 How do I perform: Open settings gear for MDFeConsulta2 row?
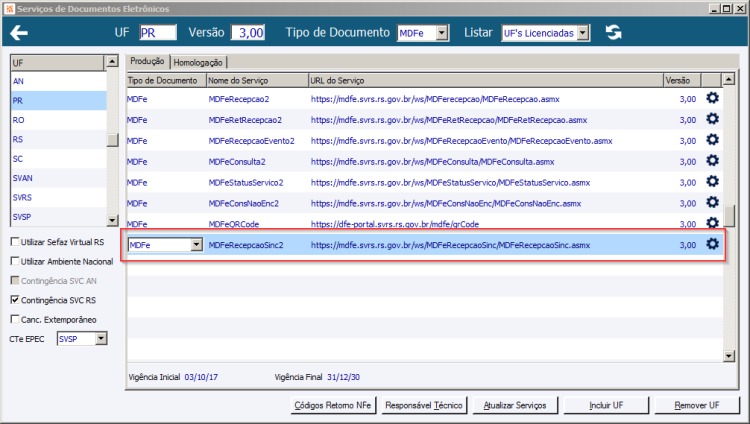coord(712,160)
